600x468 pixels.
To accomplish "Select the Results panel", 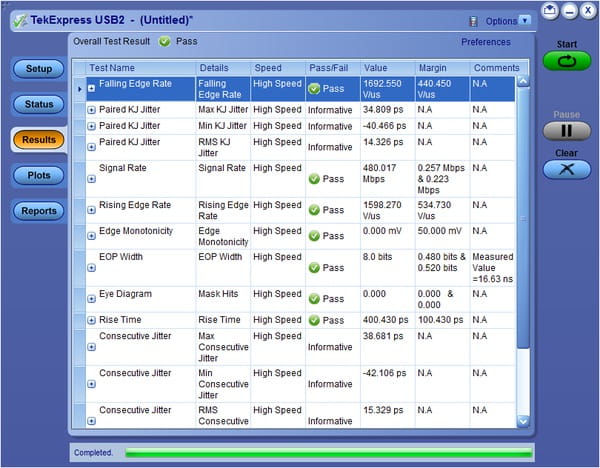I will [39, 140].
